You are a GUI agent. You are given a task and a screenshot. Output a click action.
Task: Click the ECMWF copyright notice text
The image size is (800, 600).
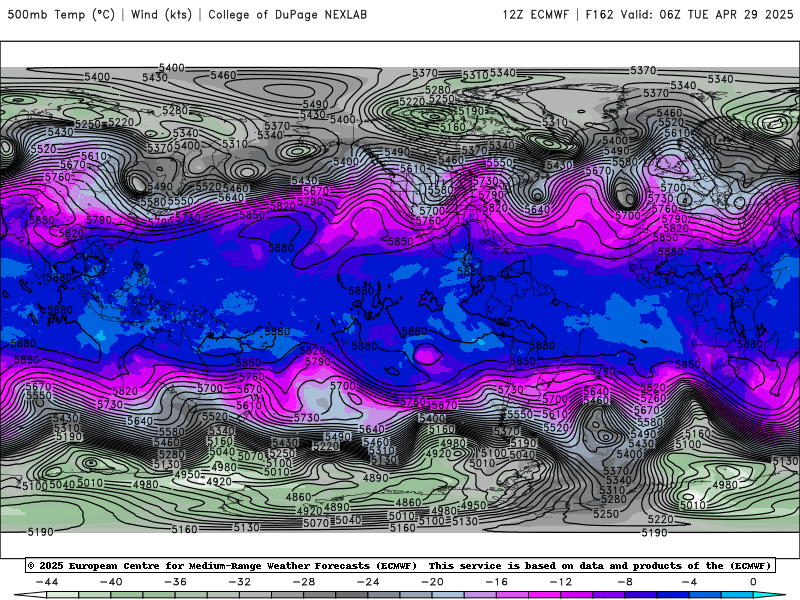coord(401,565)
